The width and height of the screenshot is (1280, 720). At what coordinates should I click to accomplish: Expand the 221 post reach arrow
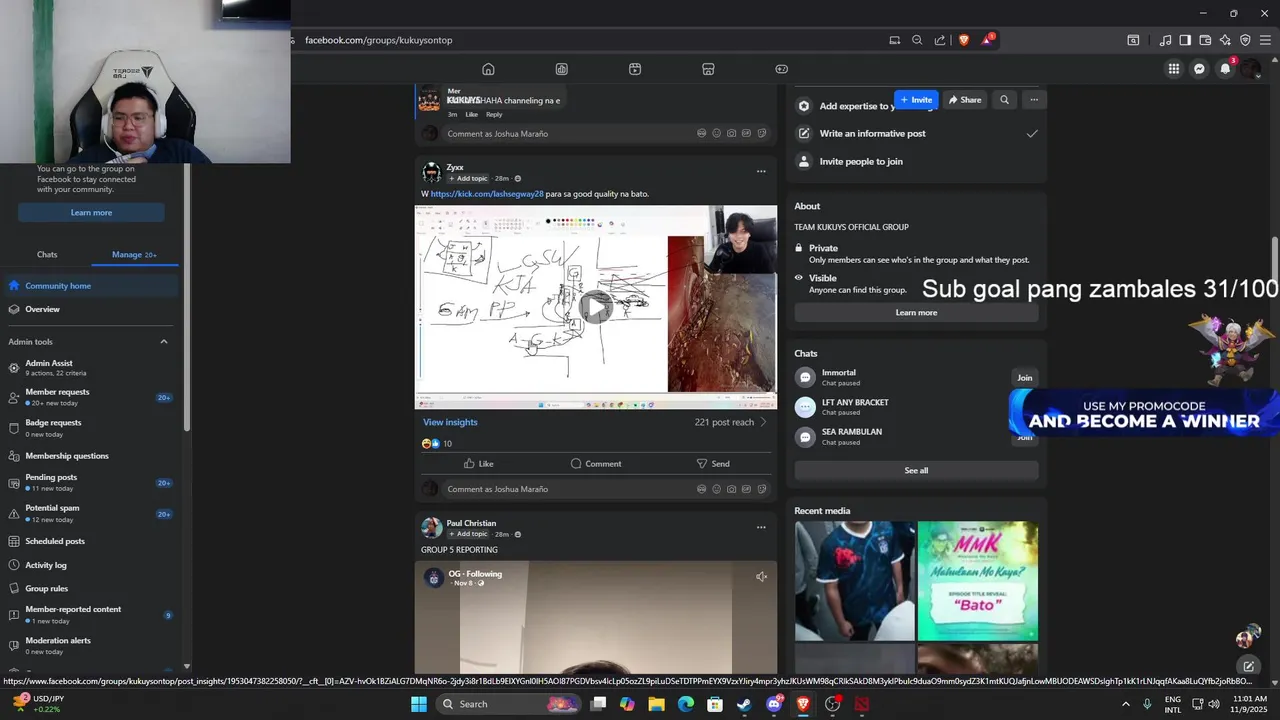[x=764, y=422]
